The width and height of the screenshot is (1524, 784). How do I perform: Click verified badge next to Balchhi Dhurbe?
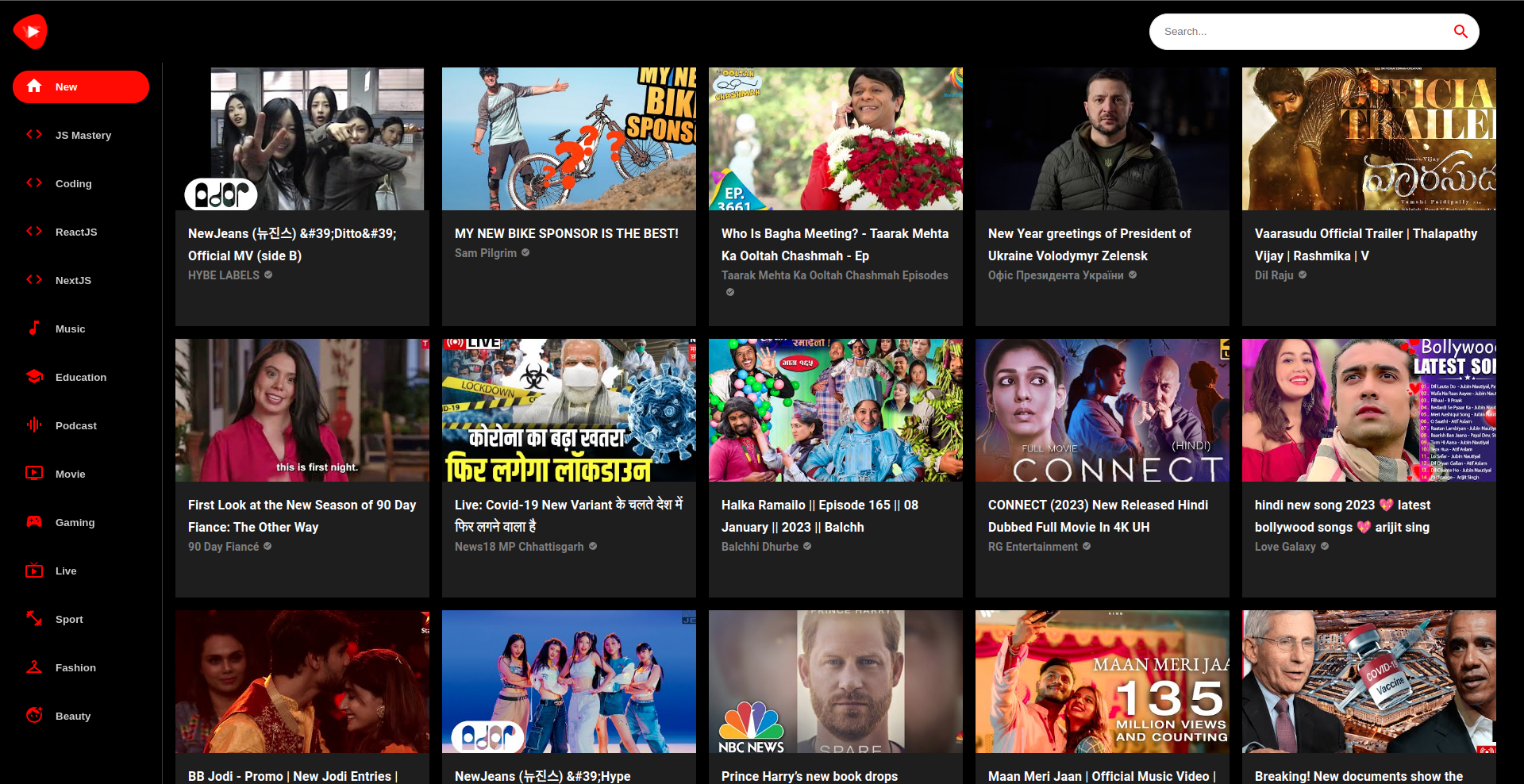click(x=807, y=547)
